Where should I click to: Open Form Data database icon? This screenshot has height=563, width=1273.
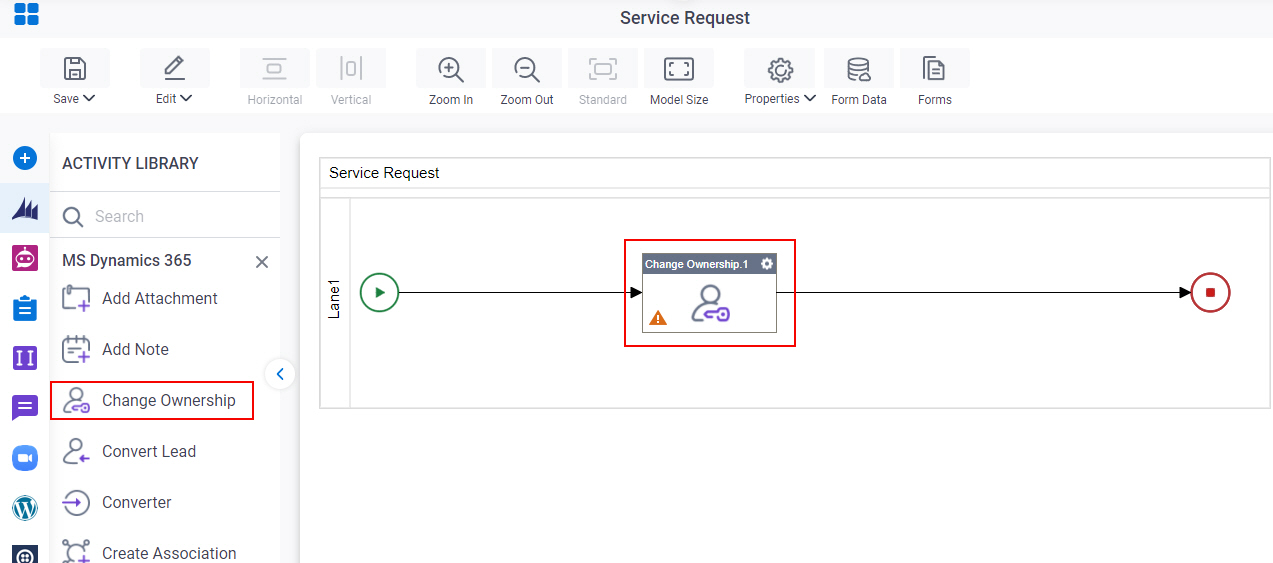859,68
